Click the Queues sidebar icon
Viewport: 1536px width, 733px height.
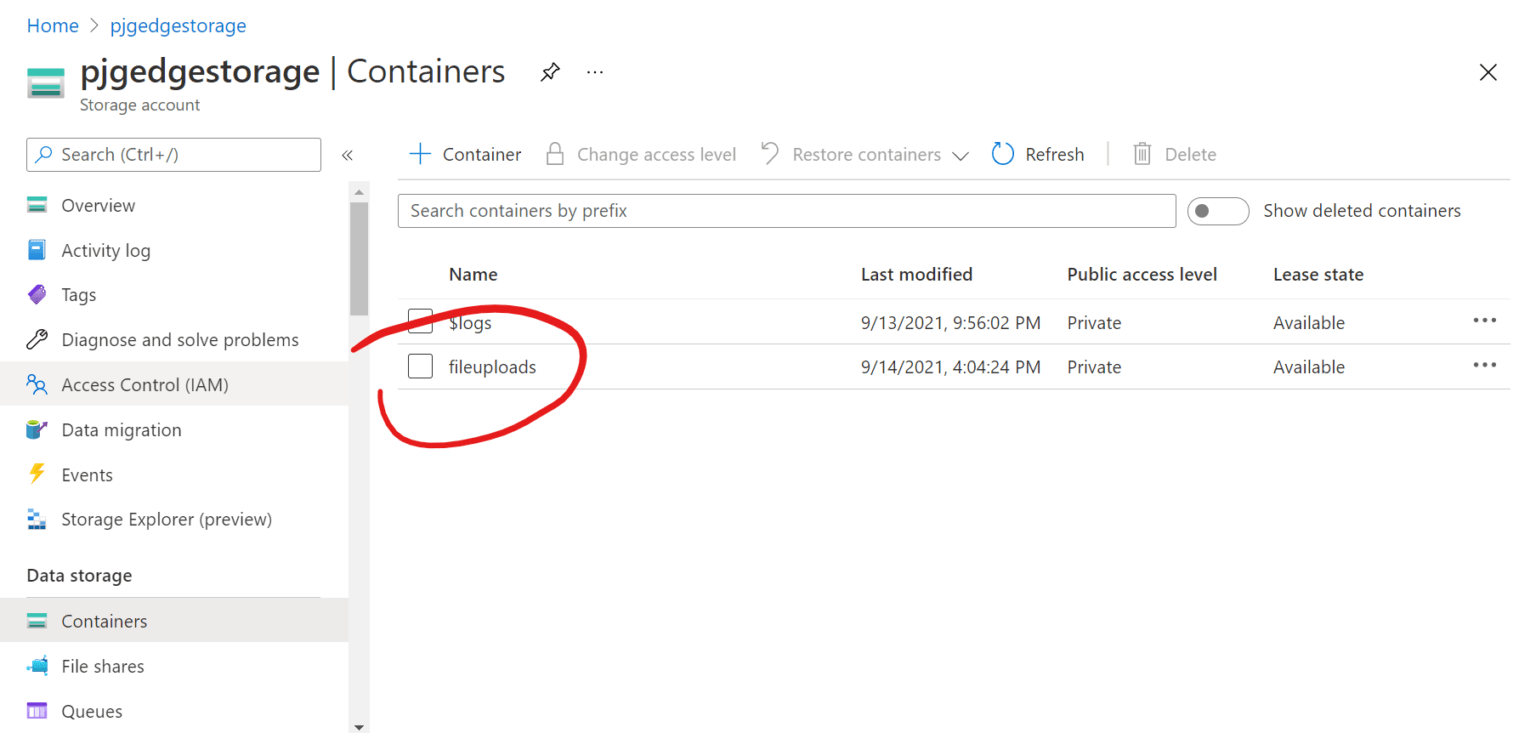point(37,710)
